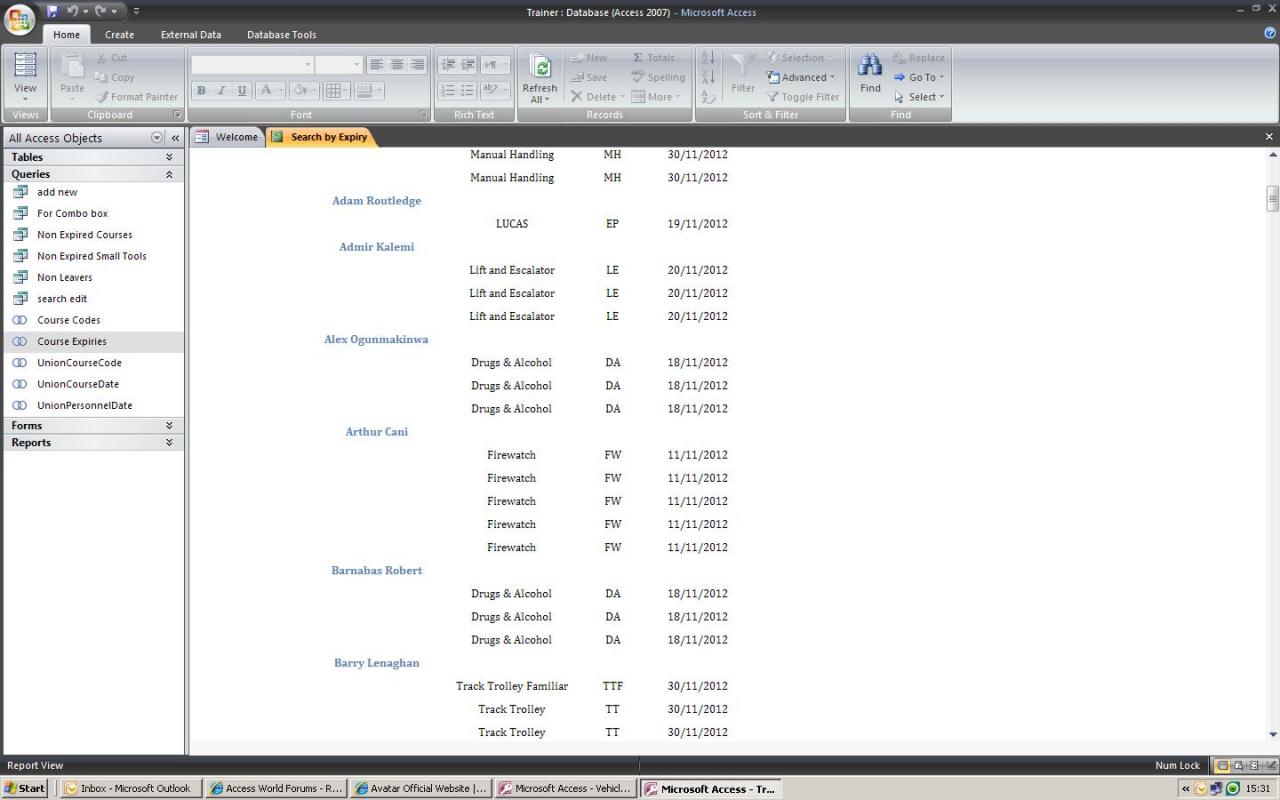The width and height of the screenshot is (1280, 800).
Task: Select the 'add new' query
Action: pos(94,192)
